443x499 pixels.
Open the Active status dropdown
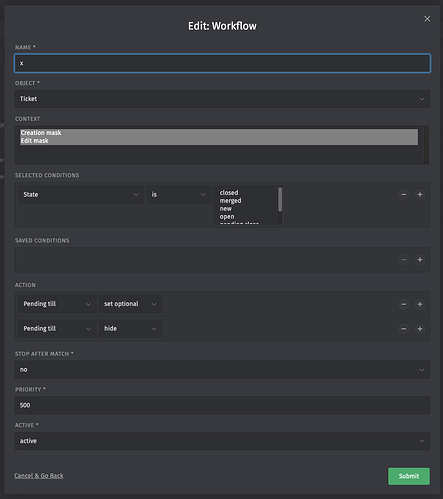[222, 441]
